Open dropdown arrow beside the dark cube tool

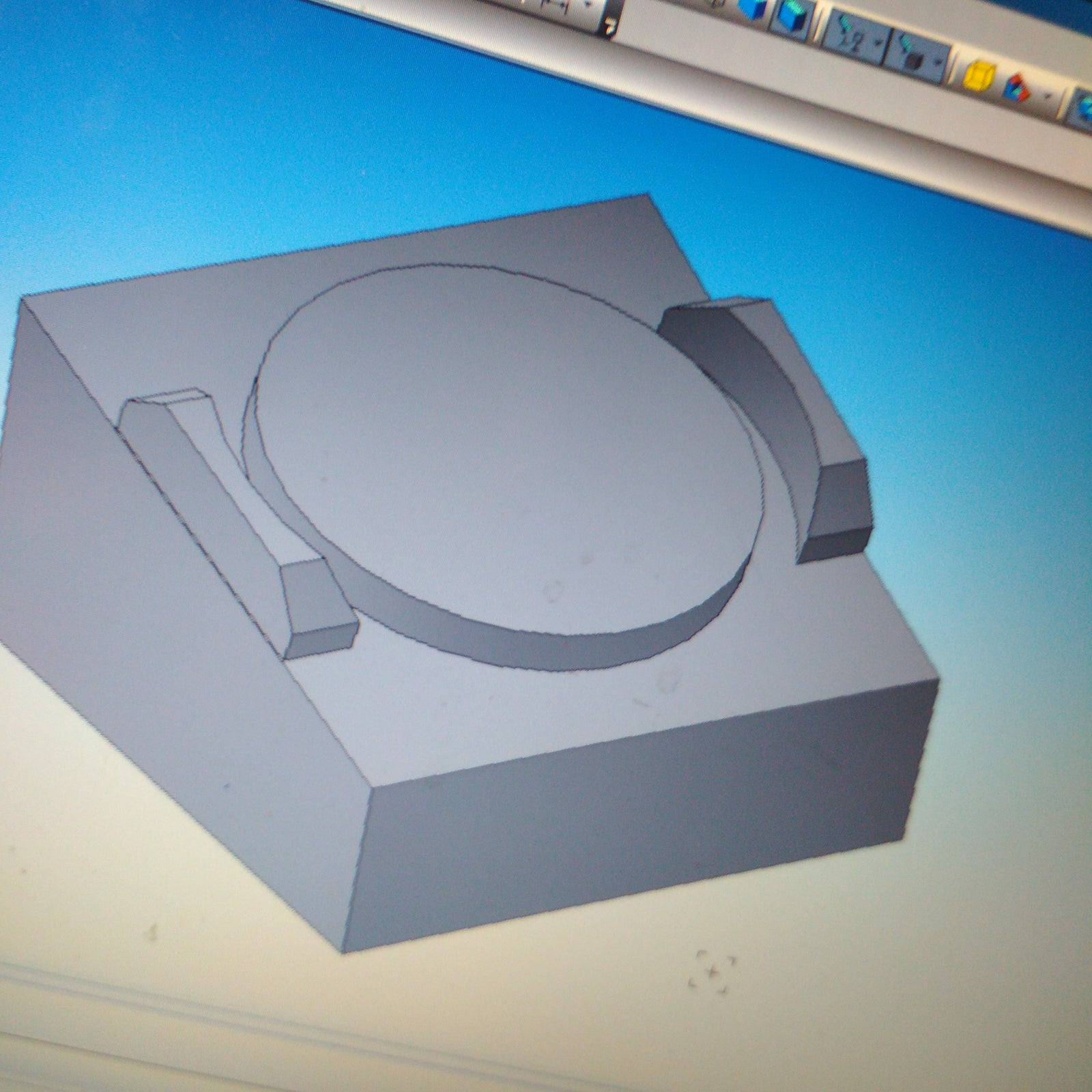pyautogui.click(x=940, y=63)
